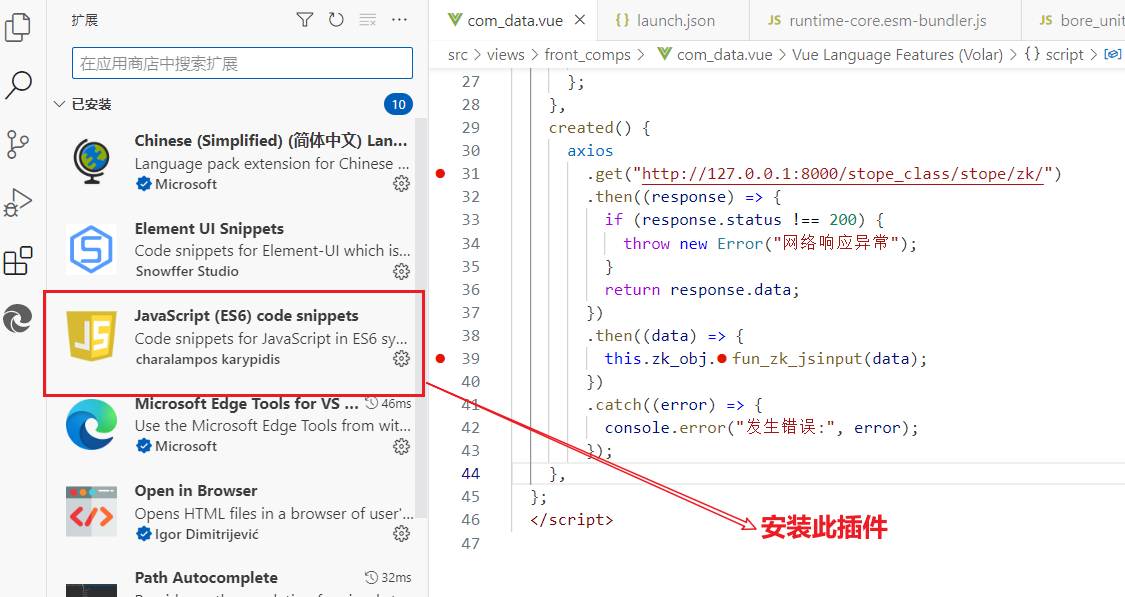This screenshot has width=1125, height=597.
Task: Open the Explorer view in activity bar
Action: [x=18, y=27]
